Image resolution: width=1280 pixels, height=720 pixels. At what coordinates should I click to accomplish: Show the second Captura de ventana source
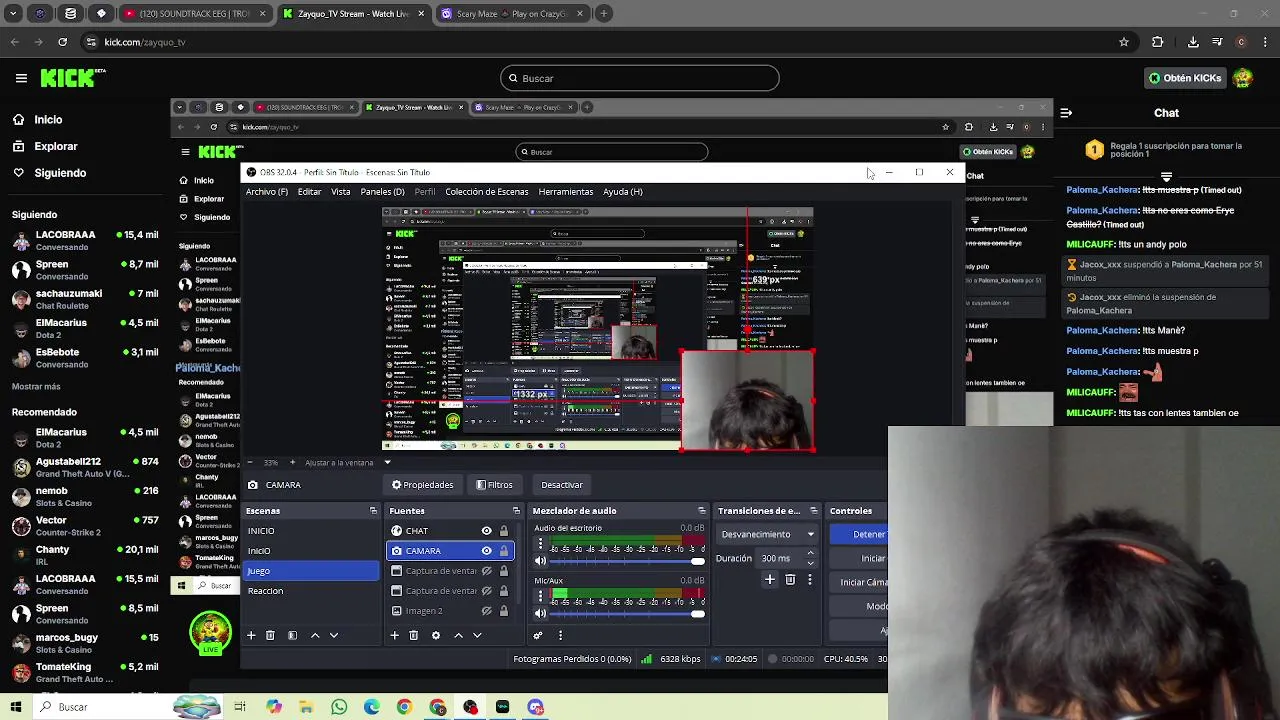[x=486, y=591]
